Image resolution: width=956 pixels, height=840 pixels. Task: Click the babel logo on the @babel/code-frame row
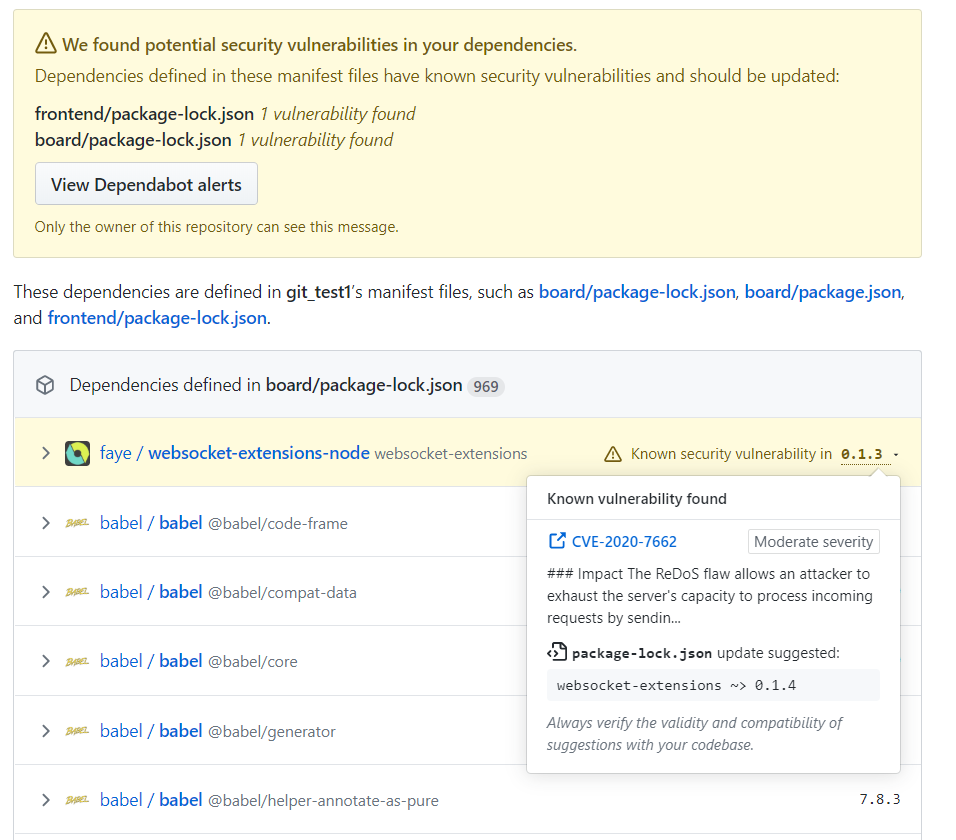click(x=77, y=523)
